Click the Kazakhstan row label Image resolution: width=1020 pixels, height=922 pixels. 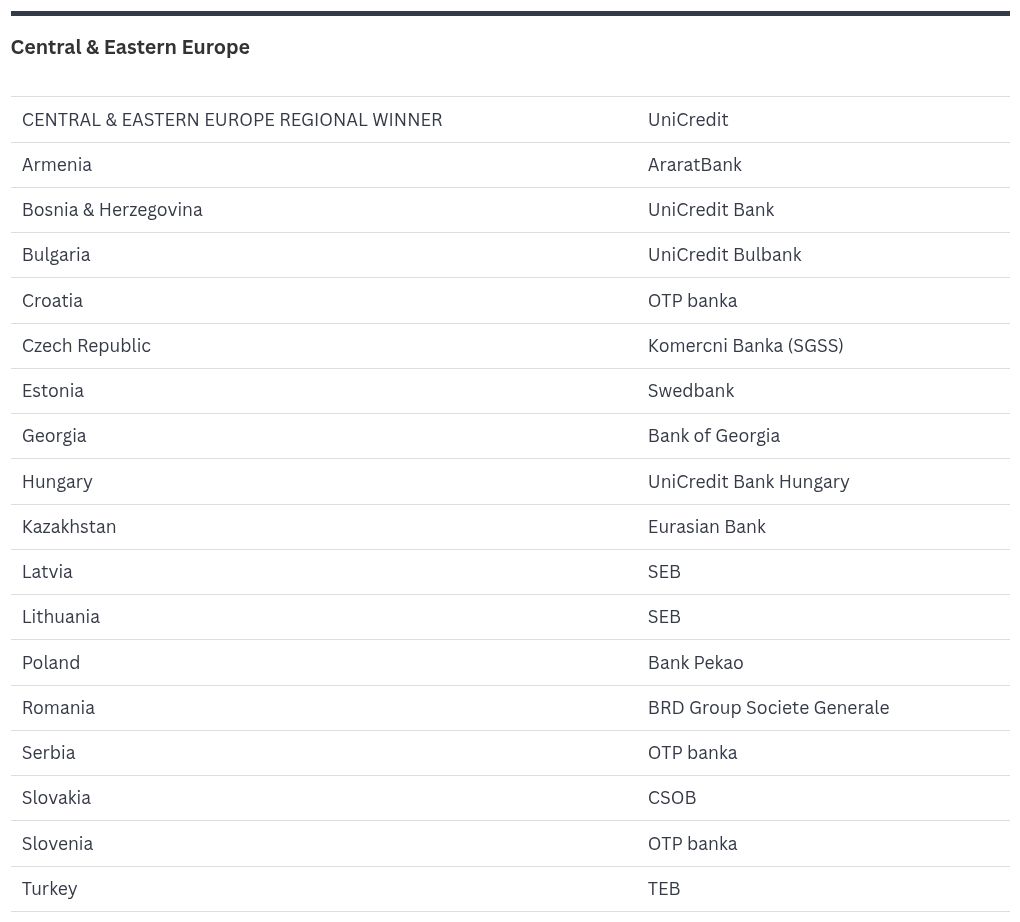click(x=69, y=526)
